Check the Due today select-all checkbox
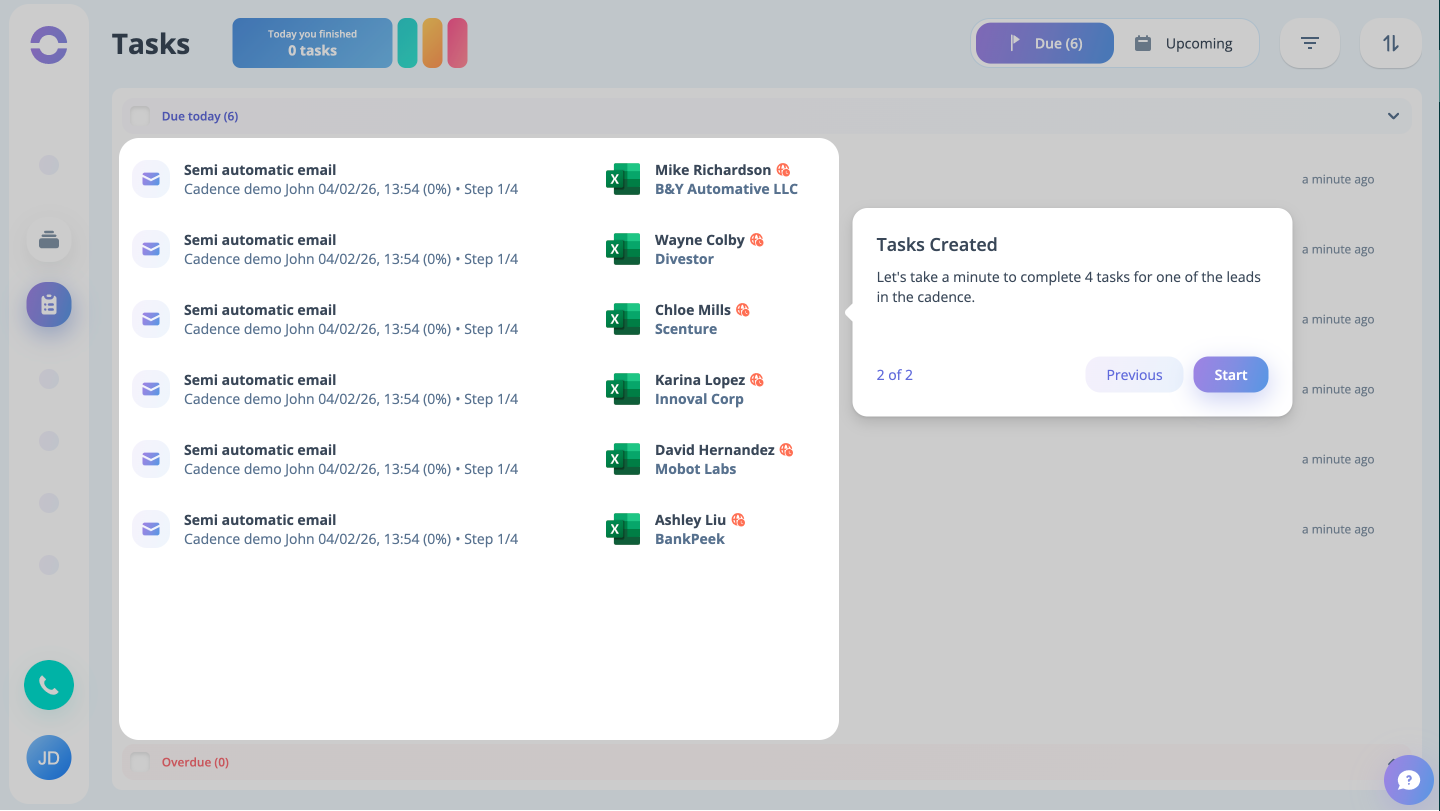The height and width of the screenshot is (811, 1440). coord(140,116)
